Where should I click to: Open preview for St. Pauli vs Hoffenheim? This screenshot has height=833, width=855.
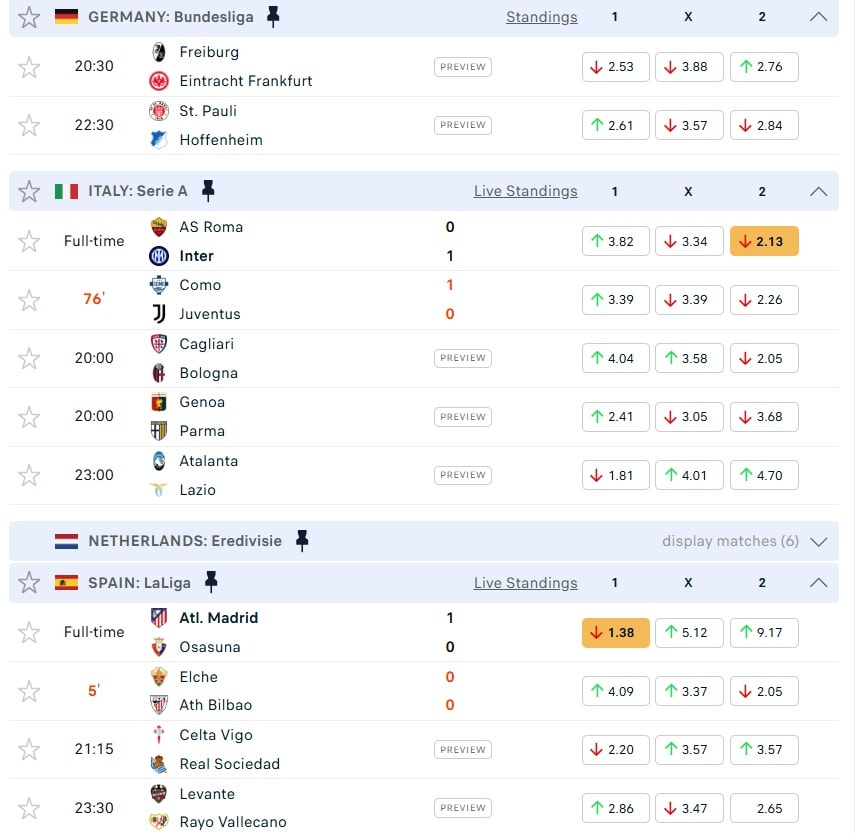[x=462, y=125]
